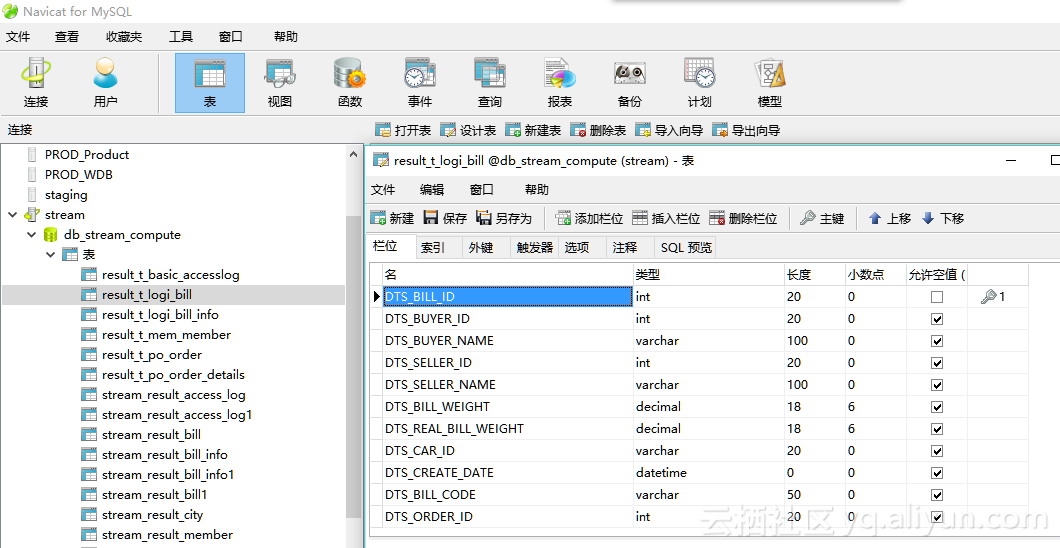This screenshot has height=548, width=1060.
Task: Toggle allow null for DTS_BUYER_ID
Action: pyautogui.click(x=936, y=319)
